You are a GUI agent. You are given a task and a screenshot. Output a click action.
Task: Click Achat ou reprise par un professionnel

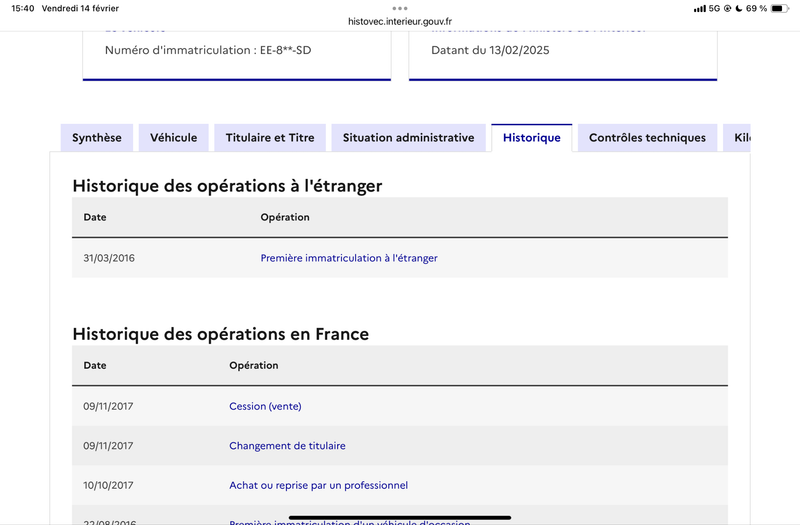point(318,485)
